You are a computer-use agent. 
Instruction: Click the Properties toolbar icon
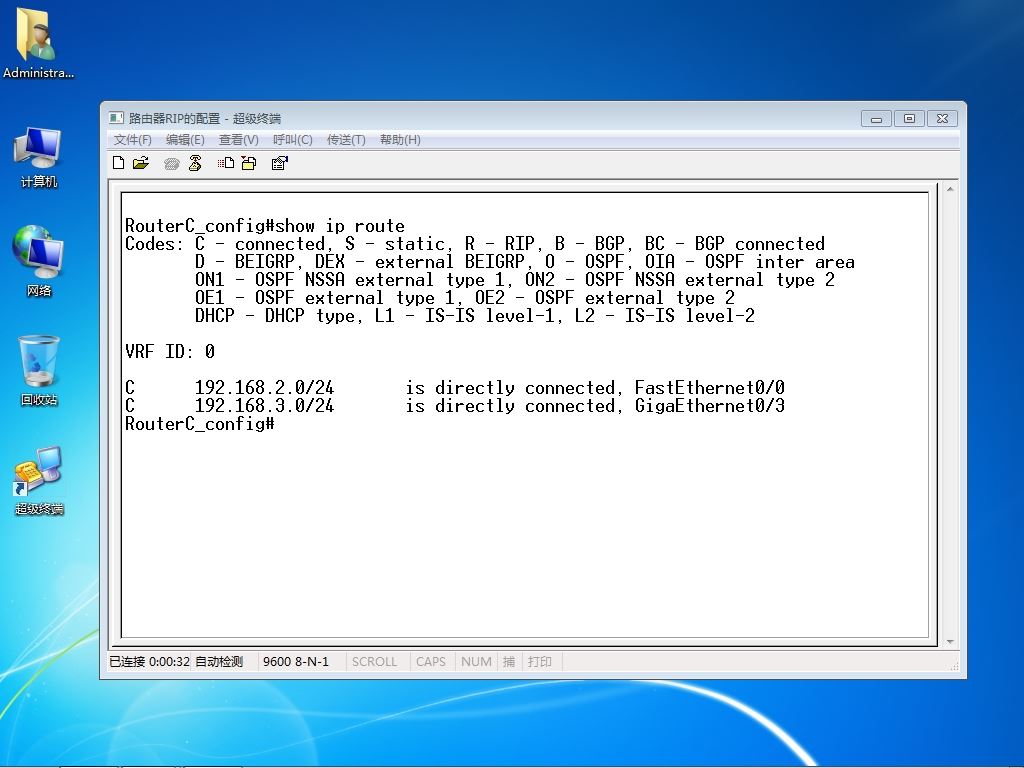(x=280, y=163)
